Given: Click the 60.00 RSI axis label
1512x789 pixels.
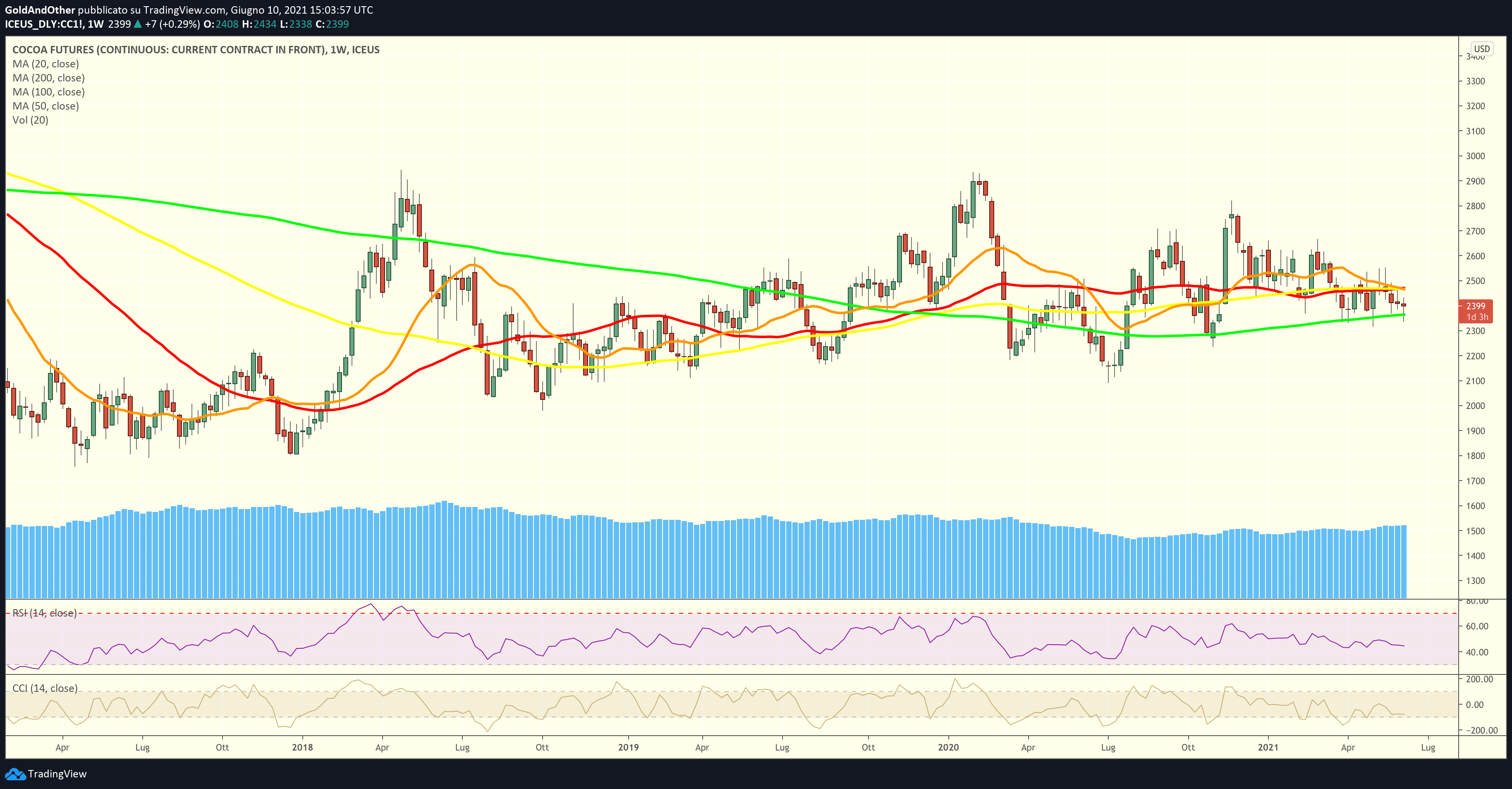Looking at the screenshot, I should 1477,626.
